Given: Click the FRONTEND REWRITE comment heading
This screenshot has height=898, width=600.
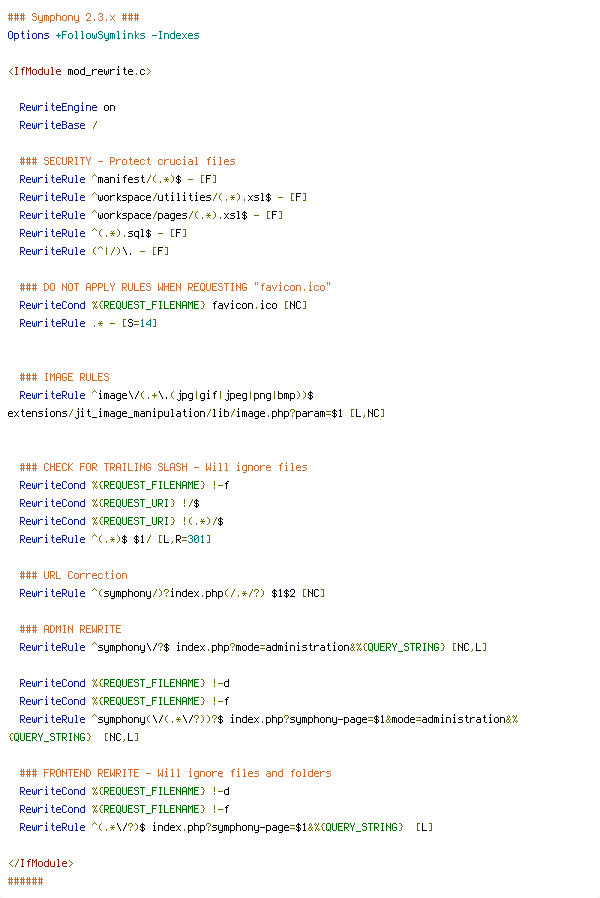Looking at the screenshot, I should tap(175, 773).
